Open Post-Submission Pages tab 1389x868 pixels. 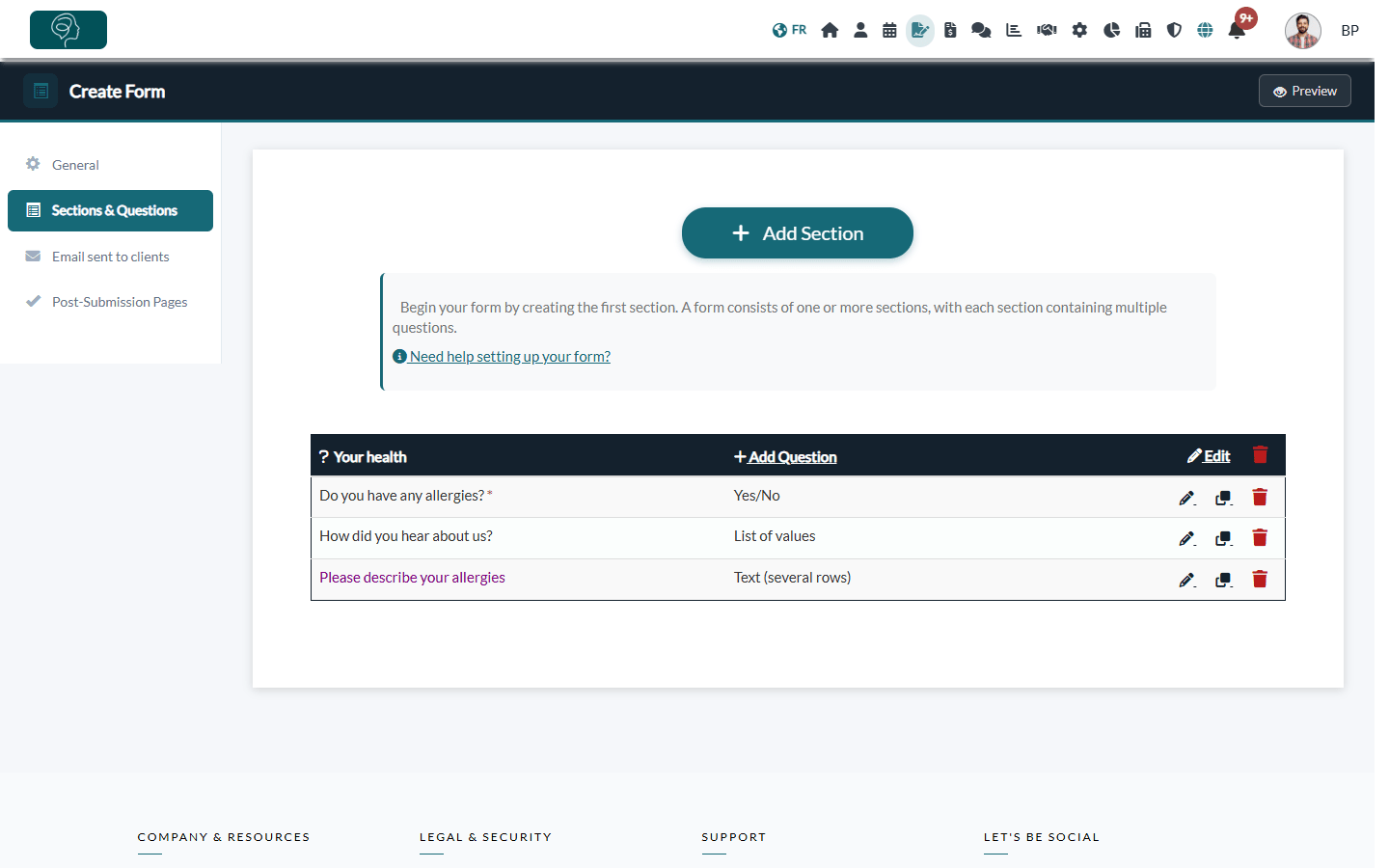click(x=110, y=302)
